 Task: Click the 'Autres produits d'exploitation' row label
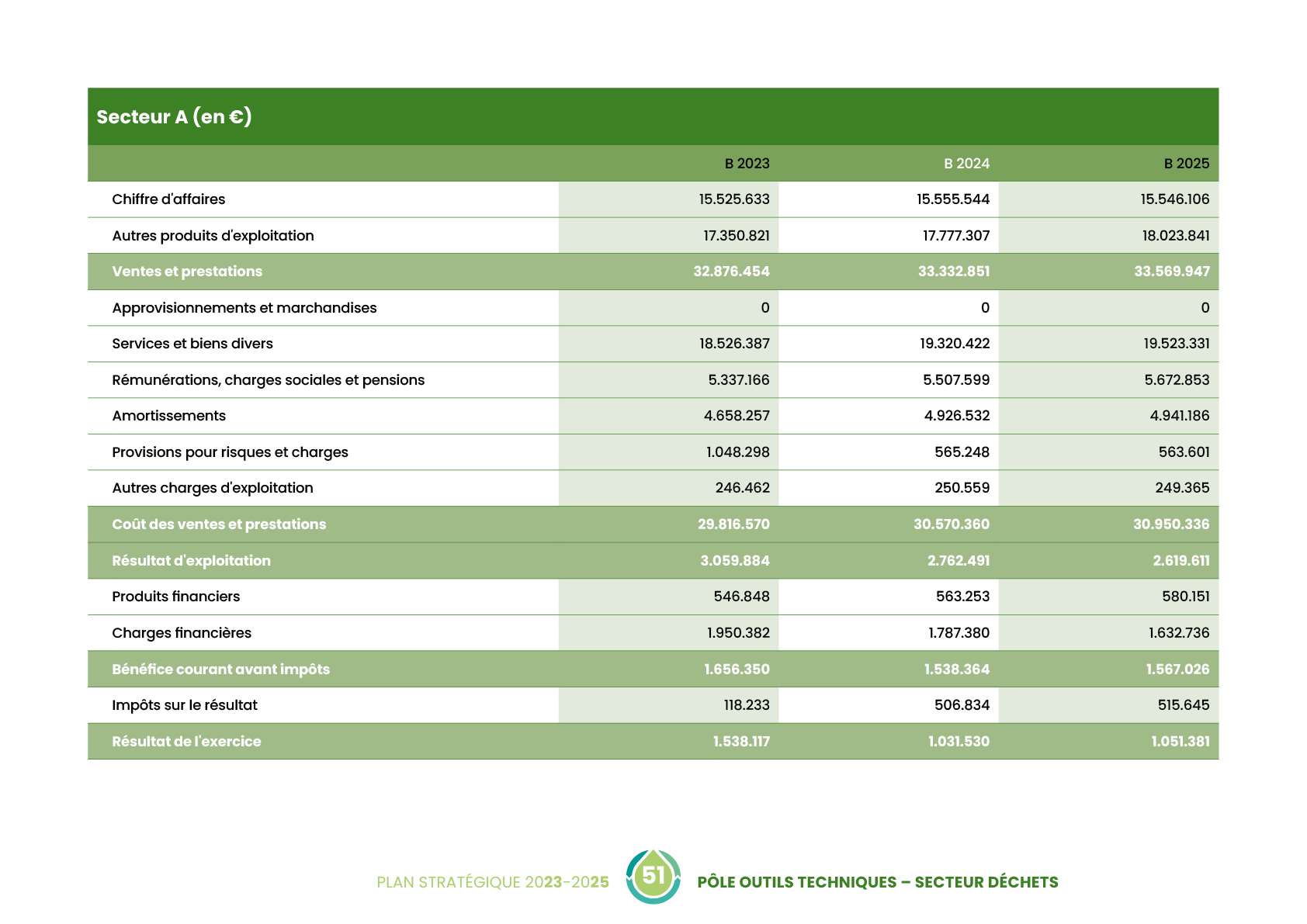pos(213,236)
